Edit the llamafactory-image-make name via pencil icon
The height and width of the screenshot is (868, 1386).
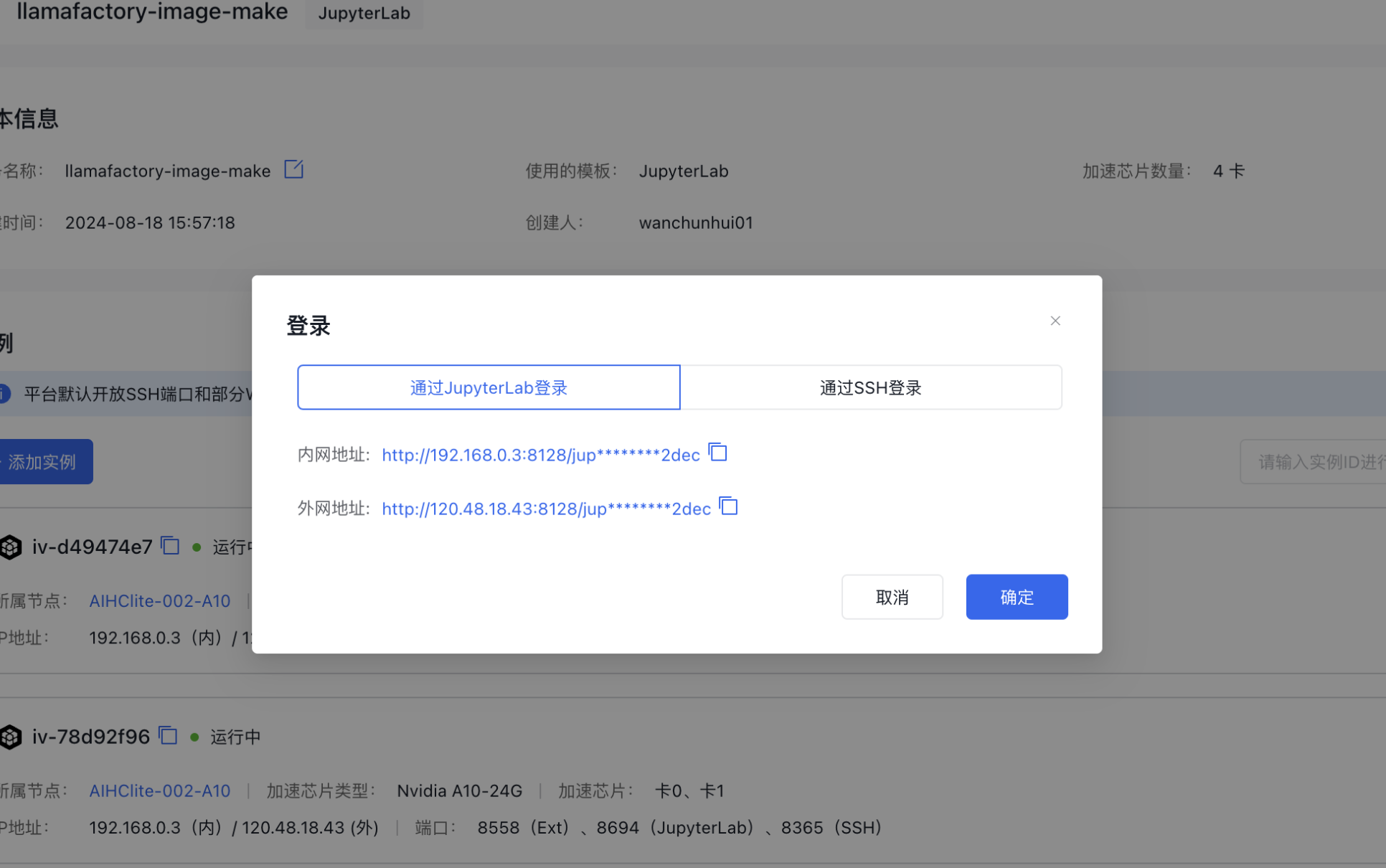(293, 169)
